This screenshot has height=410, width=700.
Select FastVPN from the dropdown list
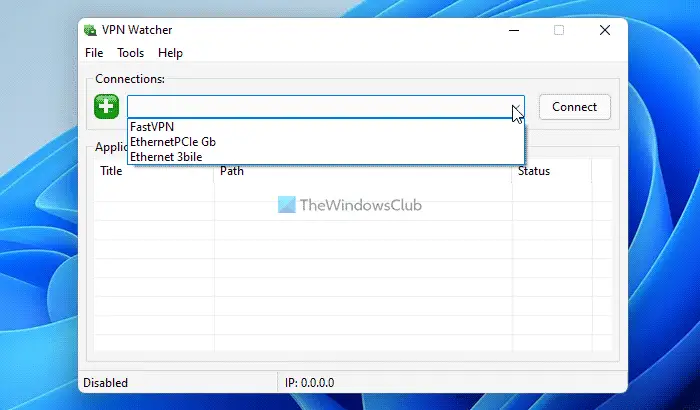point(326,127)
